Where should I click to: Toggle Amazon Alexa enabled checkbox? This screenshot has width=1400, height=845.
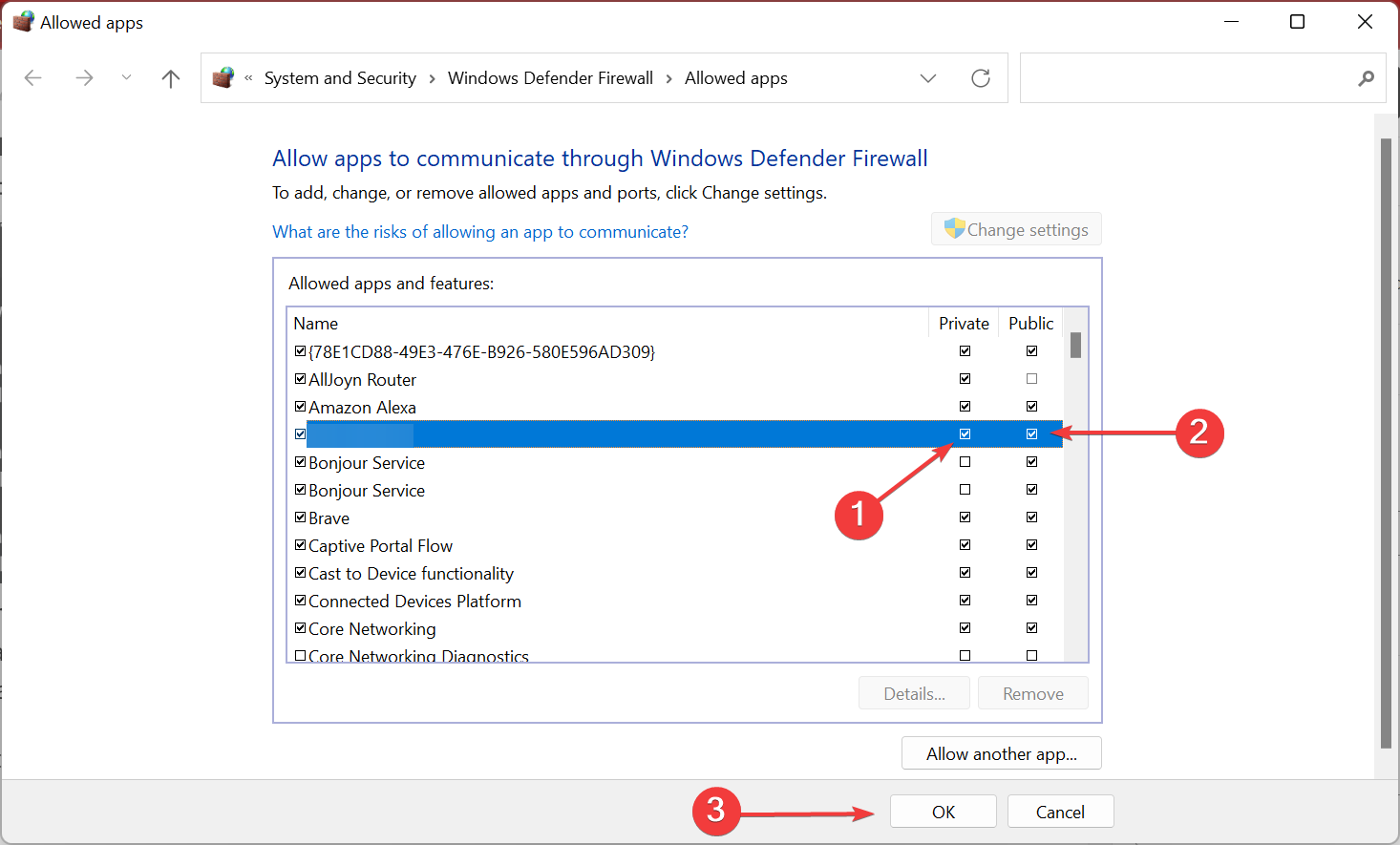coord(301,407)
